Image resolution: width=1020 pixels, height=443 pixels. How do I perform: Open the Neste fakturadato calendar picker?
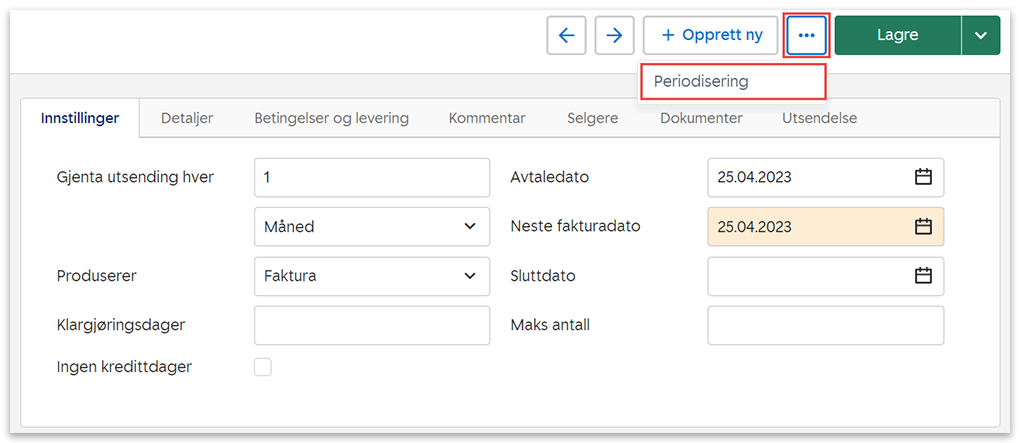[923, 227]
